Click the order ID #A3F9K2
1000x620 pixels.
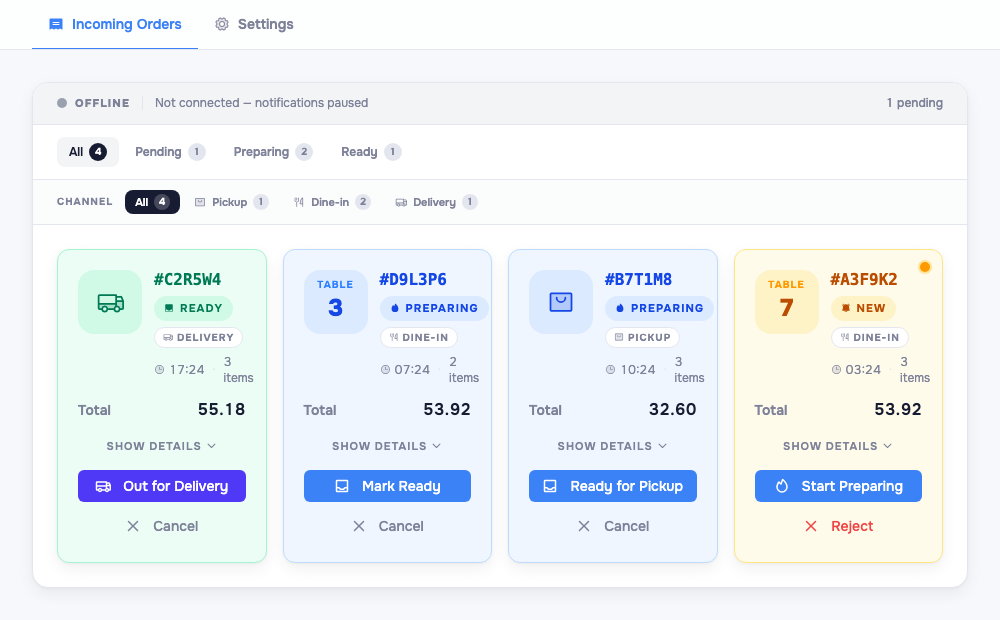[x=864, y=279]
